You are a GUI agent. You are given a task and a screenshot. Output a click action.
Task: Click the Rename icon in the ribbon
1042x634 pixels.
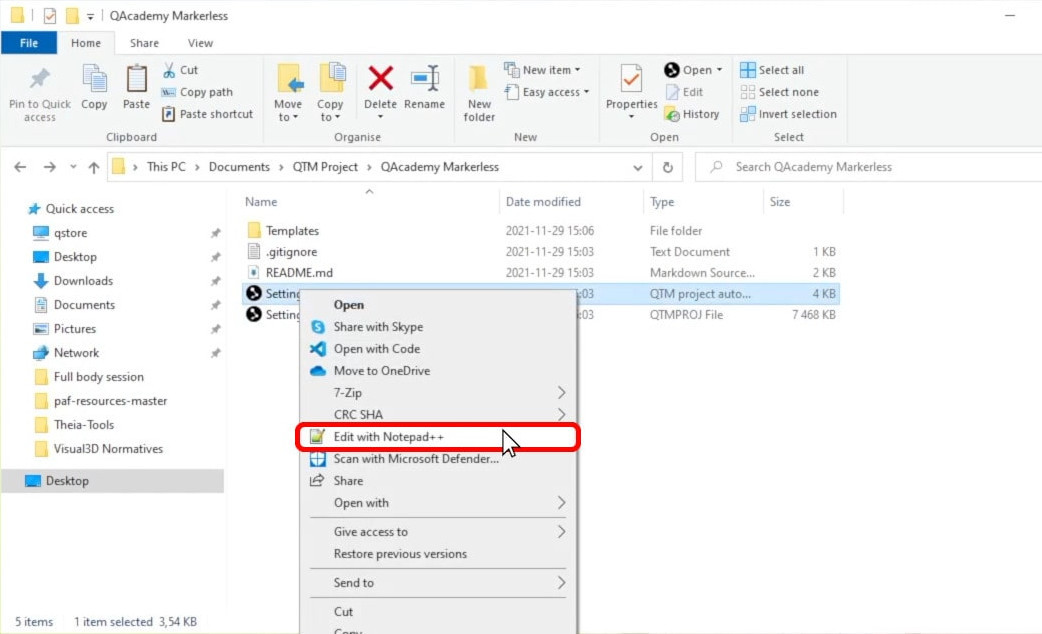click(425, 80)
